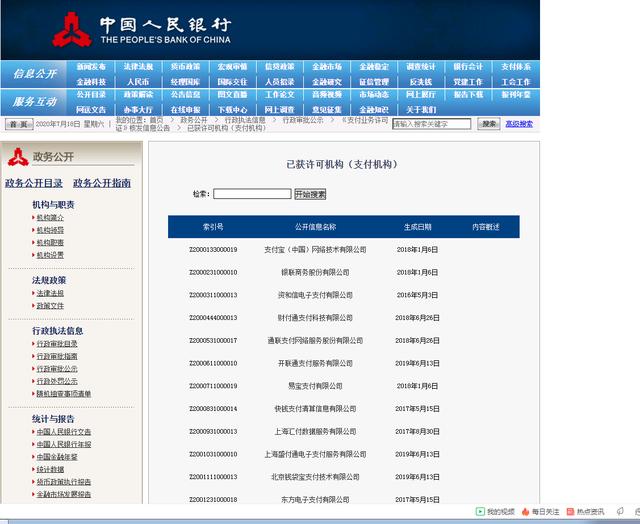
Task: Click the 服务互动 banner label
Action: [35, 102]
